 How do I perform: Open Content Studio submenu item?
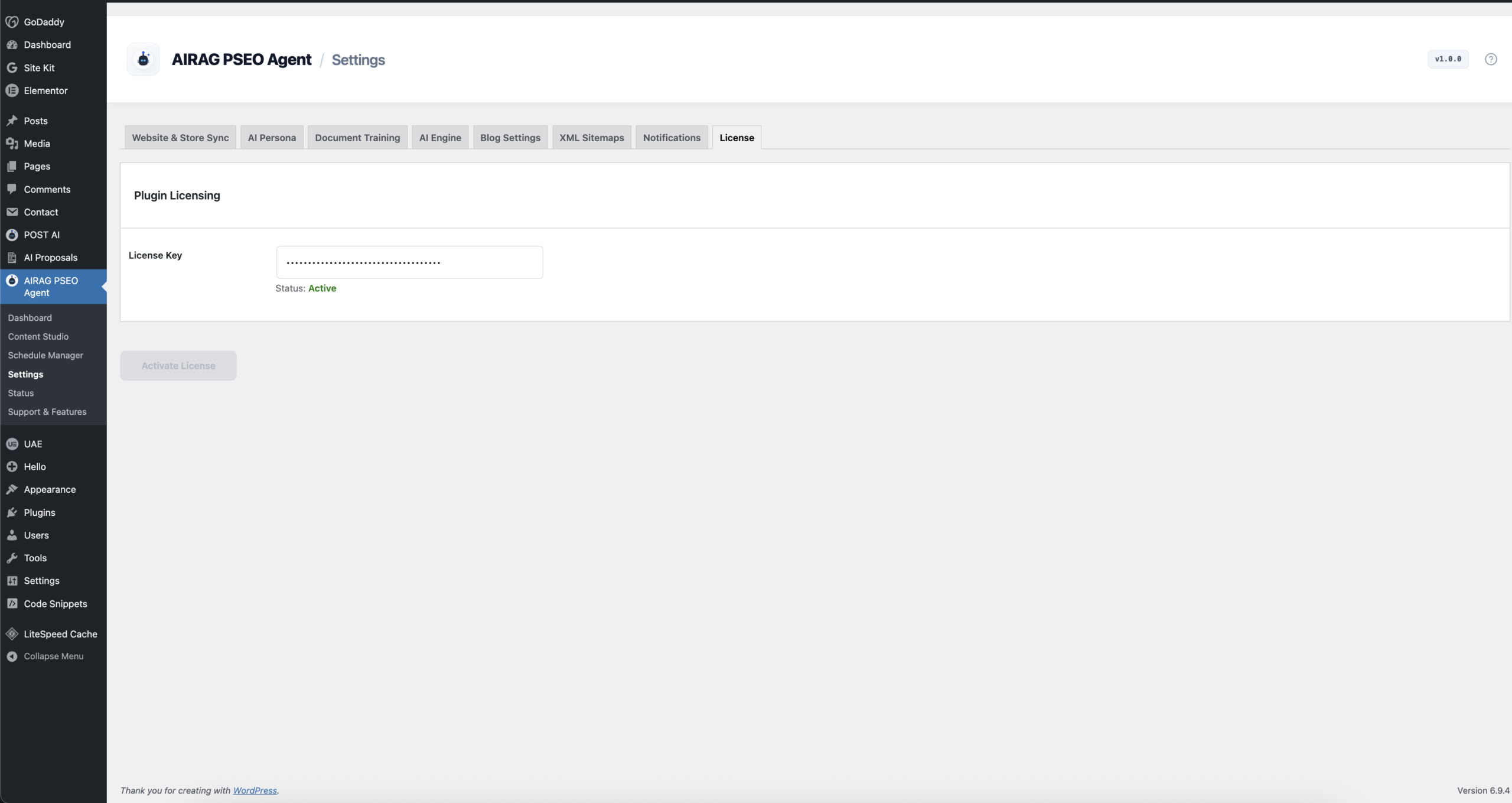coord(38,337)
